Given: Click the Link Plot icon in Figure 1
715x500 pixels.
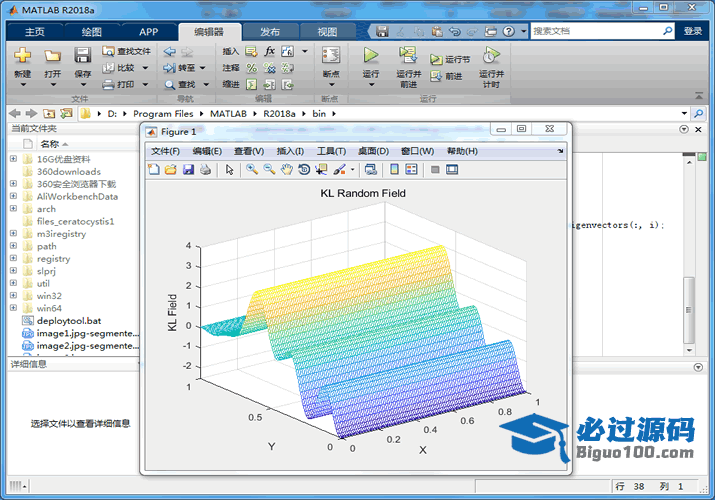Looking at the screenshot, I should click(x=371, y=170).
